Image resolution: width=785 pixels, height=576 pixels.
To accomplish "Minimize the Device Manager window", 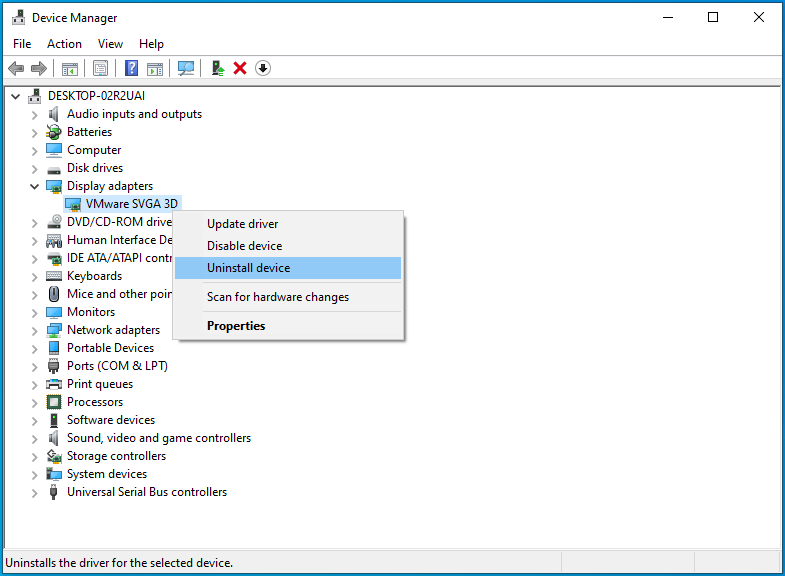I will tap(668, 18).
